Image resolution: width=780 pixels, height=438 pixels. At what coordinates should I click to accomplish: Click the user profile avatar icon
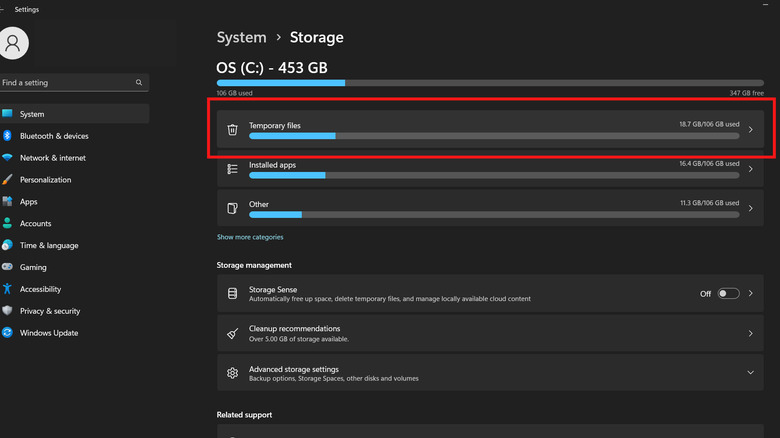pos(13,43)
